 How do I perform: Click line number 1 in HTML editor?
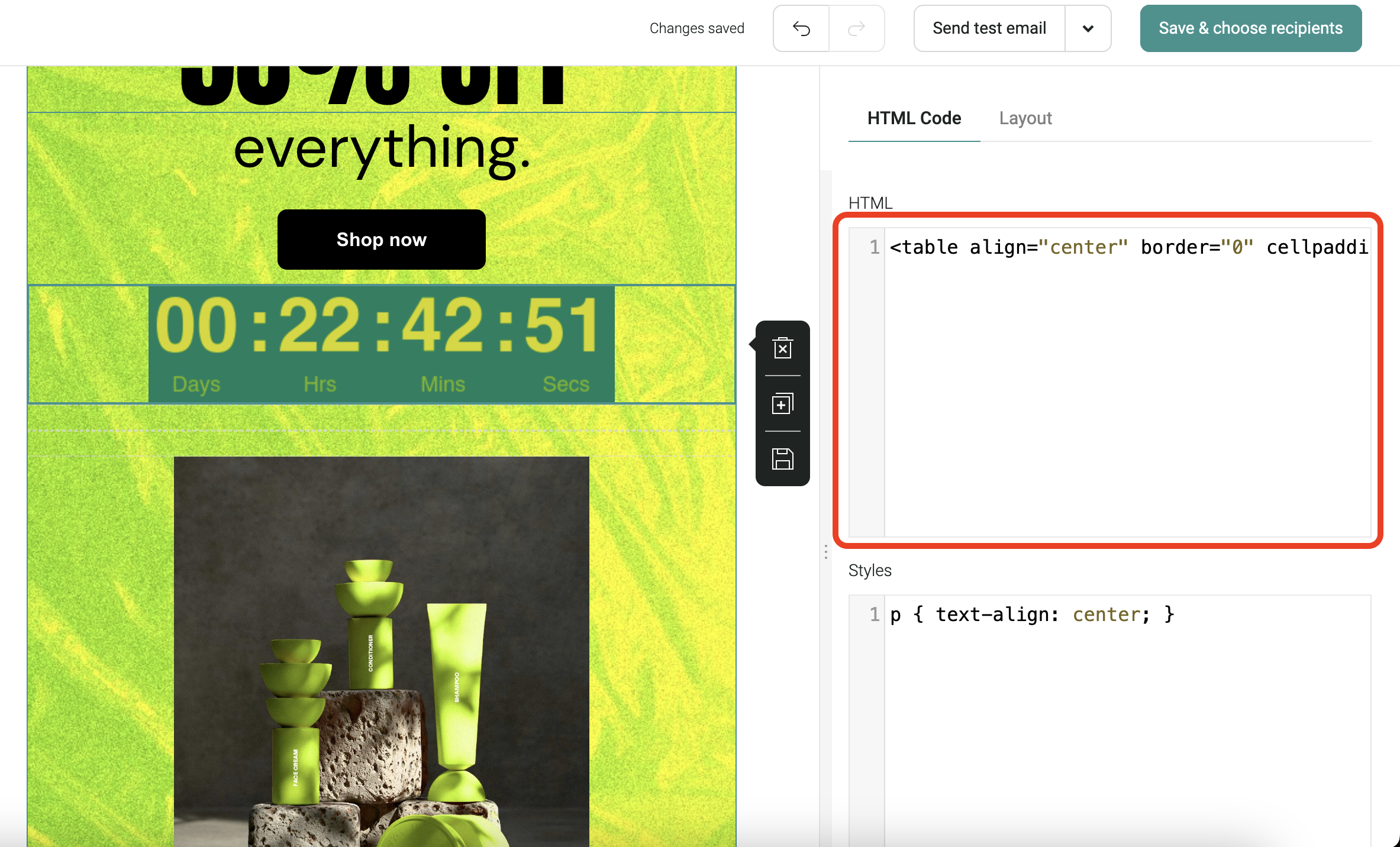[874, 247]
